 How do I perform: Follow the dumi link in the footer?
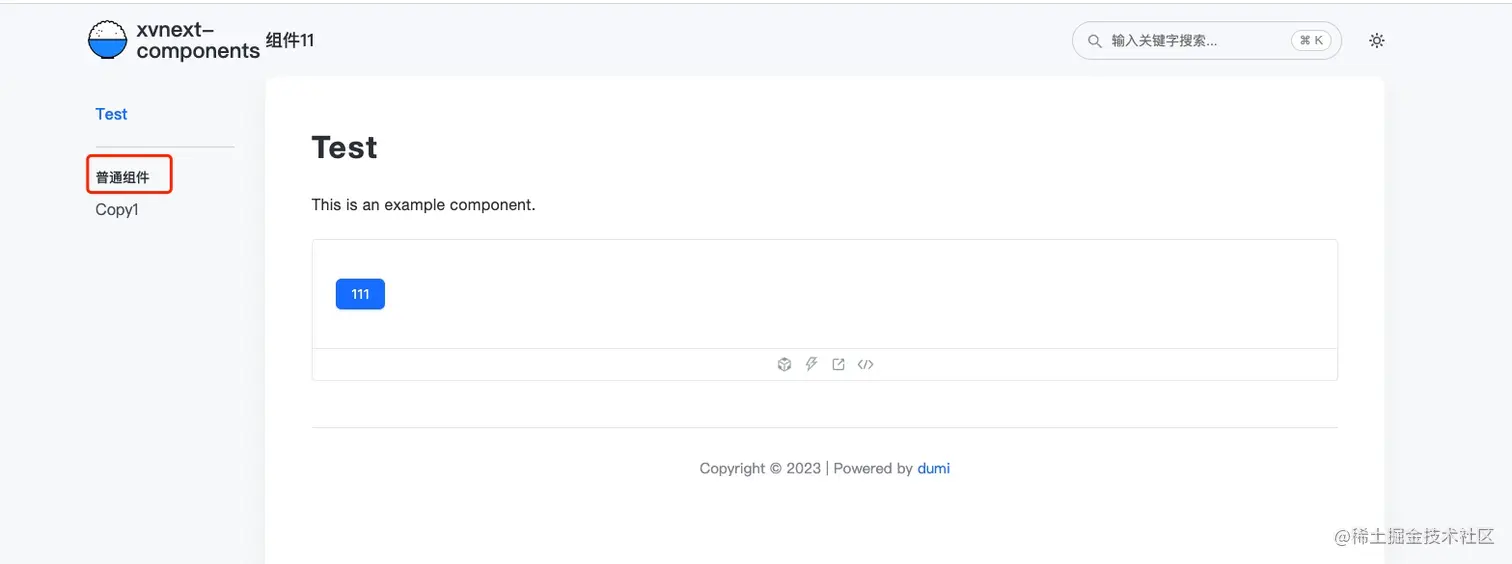point(933,468)
